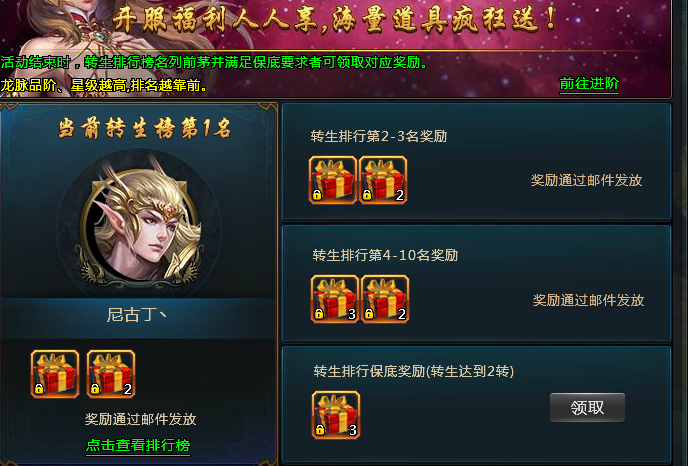The height and width of the screenshot is (466, 688).
Task: Click the 当前转生榜第1名 title
Action: point(144,129)
